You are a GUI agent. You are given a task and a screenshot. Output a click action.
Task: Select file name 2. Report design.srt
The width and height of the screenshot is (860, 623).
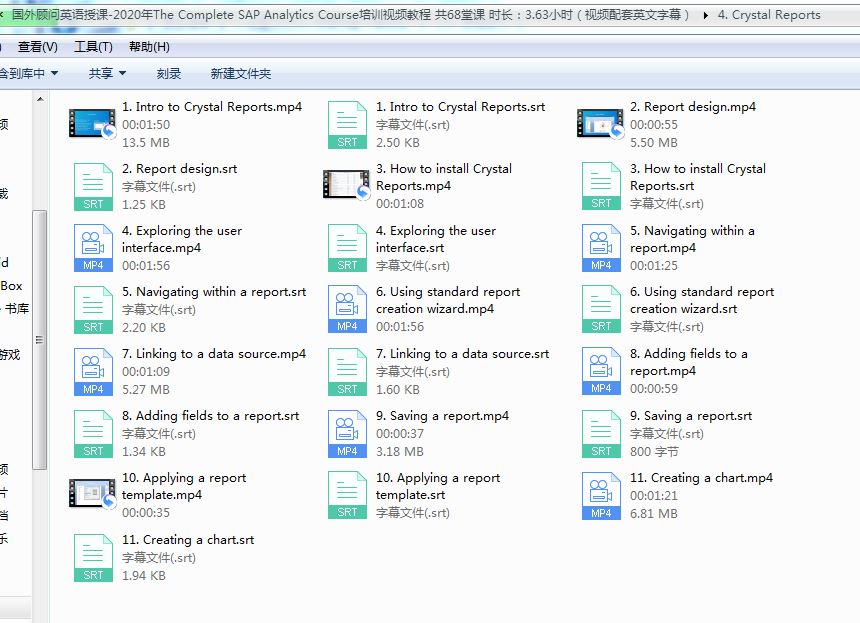179,168
